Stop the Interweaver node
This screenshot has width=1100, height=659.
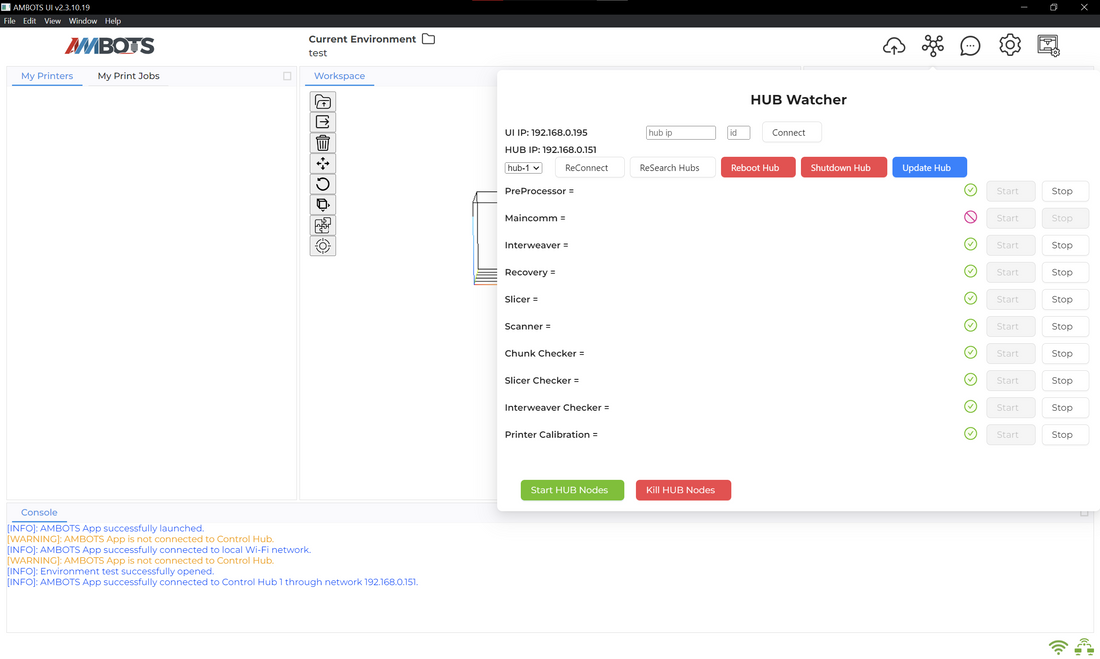point(1063,245)
